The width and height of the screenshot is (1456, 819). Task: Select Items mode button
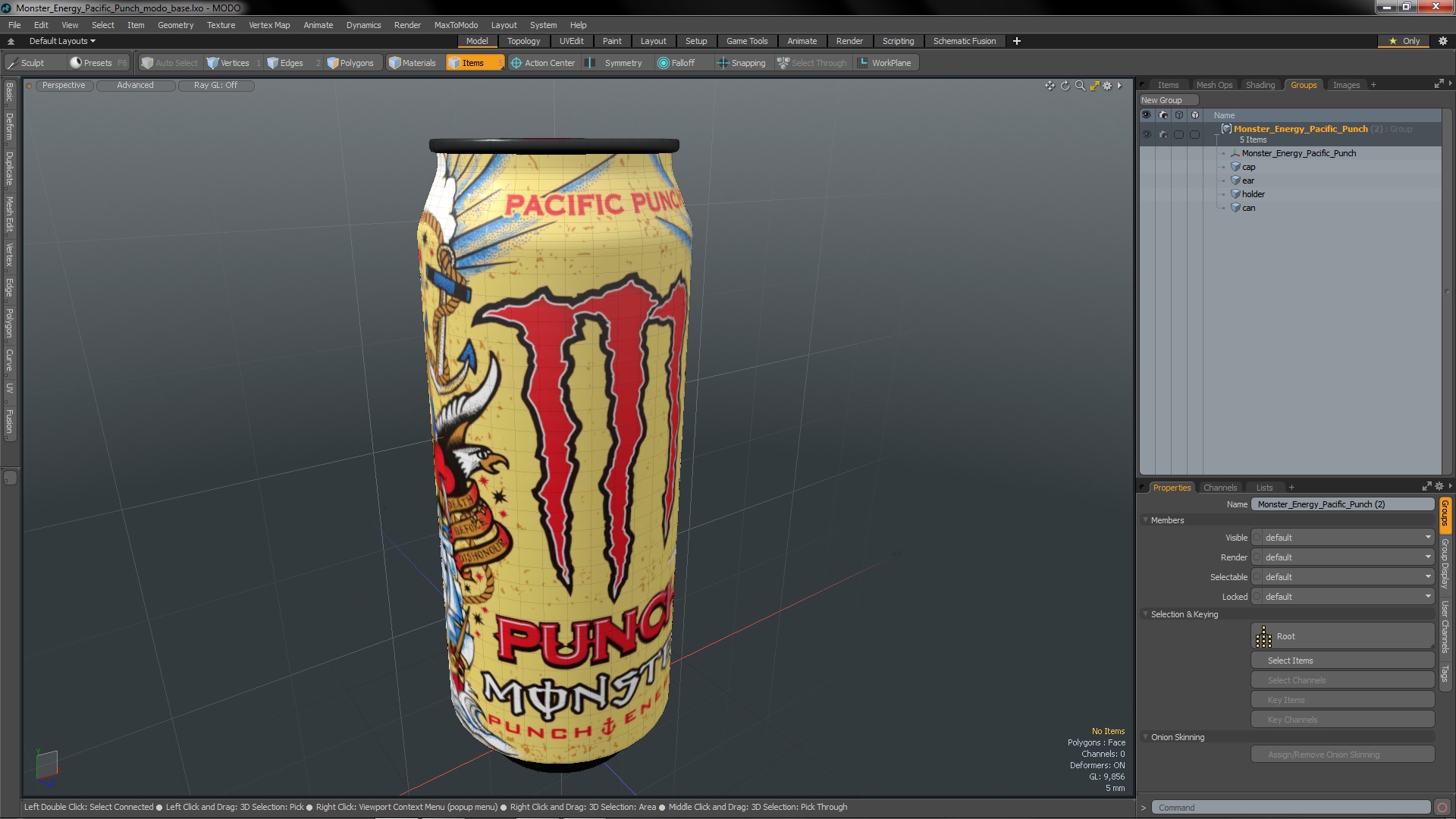click(x=474, y=63)
